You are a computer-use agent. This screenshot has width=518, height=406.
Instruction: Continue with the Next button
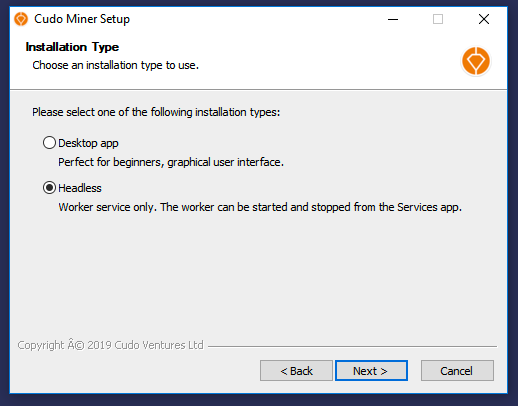point(371,370)
